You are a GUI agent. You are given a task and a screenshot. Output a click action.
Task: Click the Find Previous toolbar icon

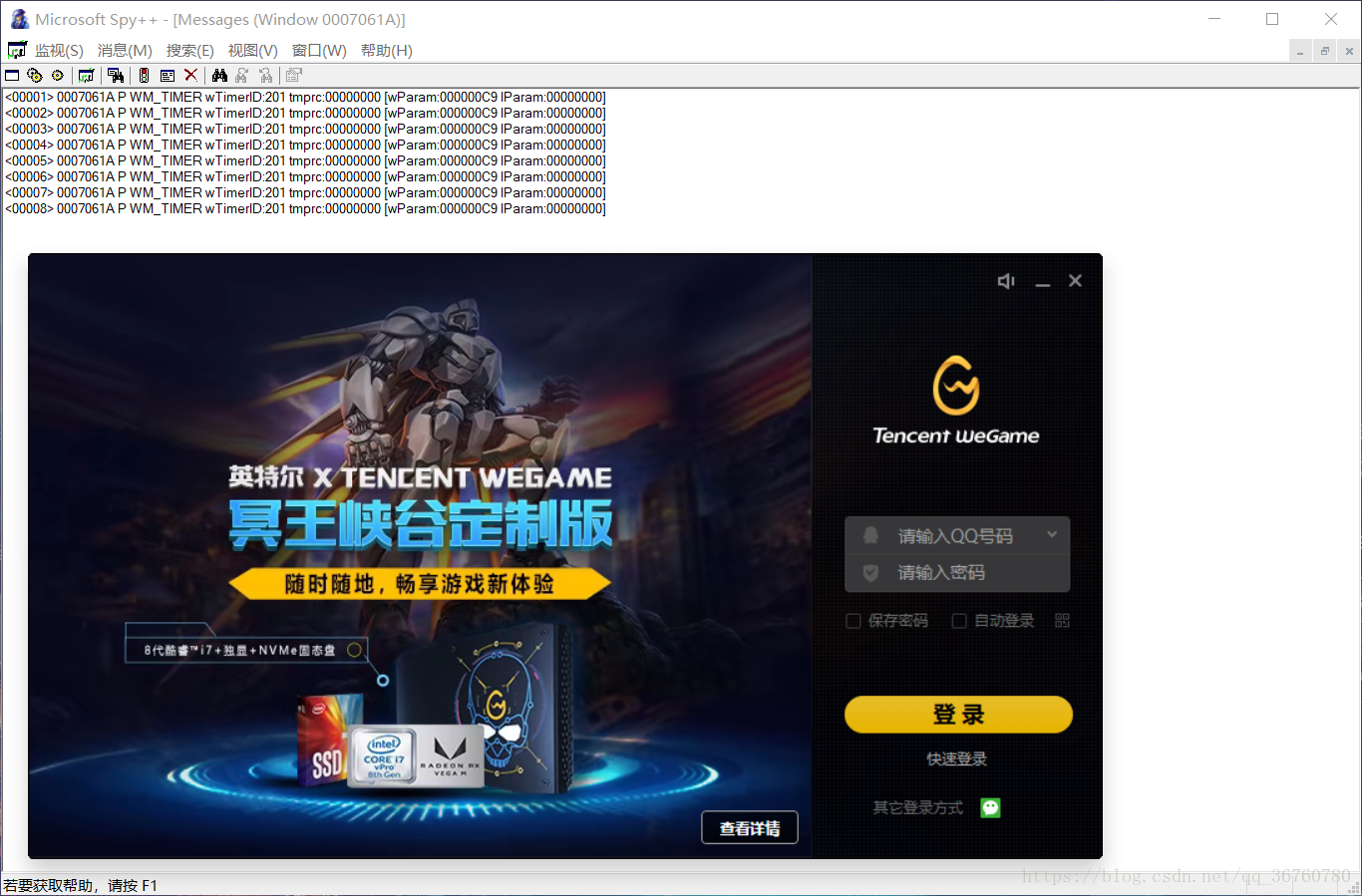pyautogui.click(x=266, y=75)
